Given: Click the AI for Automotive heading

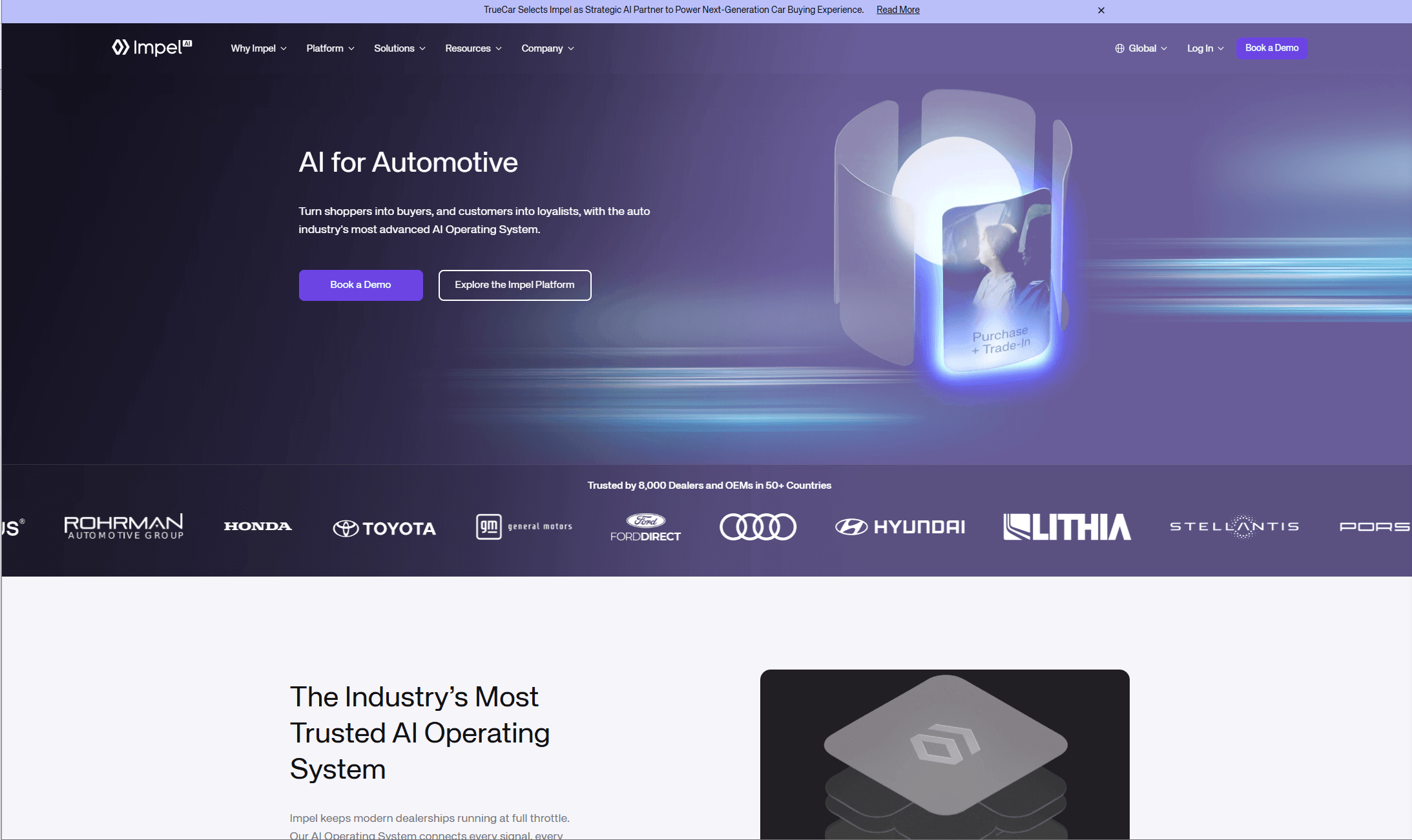Looking at the screenshot, I should (x=408, y=162).
